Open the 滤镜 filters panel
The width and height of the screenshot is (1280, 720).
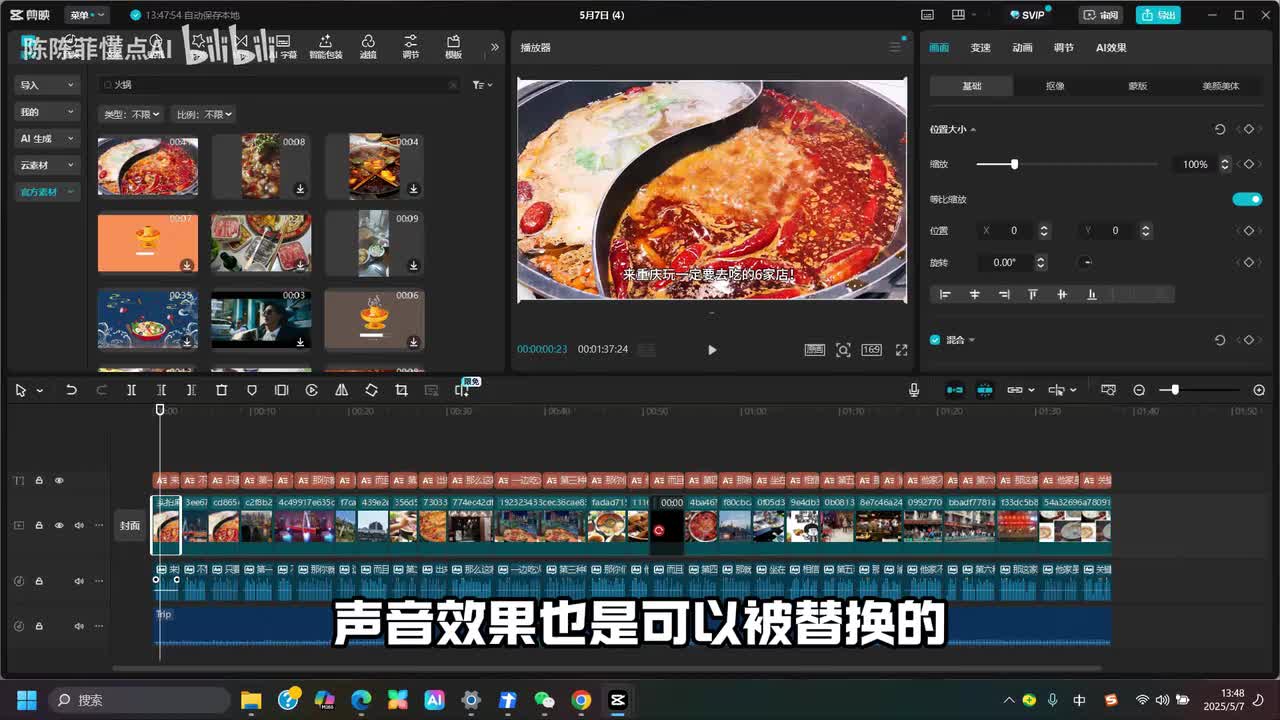pyautogui.click(x=368, y=46)
